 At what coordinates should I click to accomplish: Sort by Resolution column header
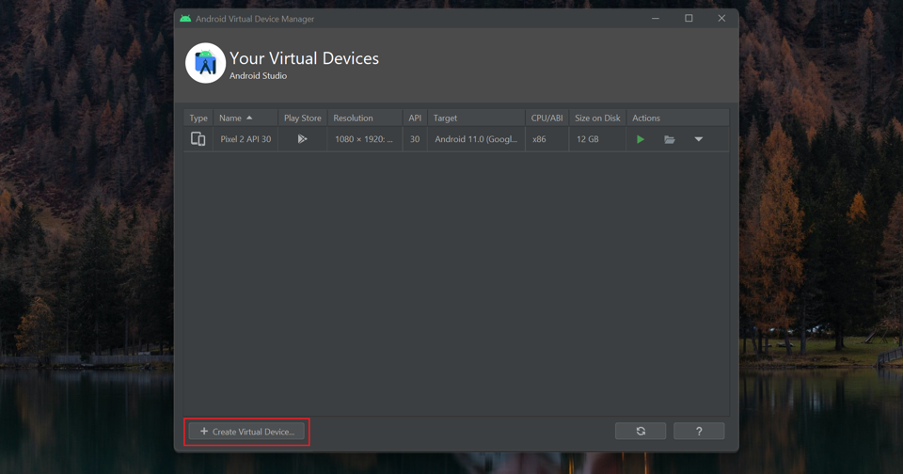click(x=365, y=118)
